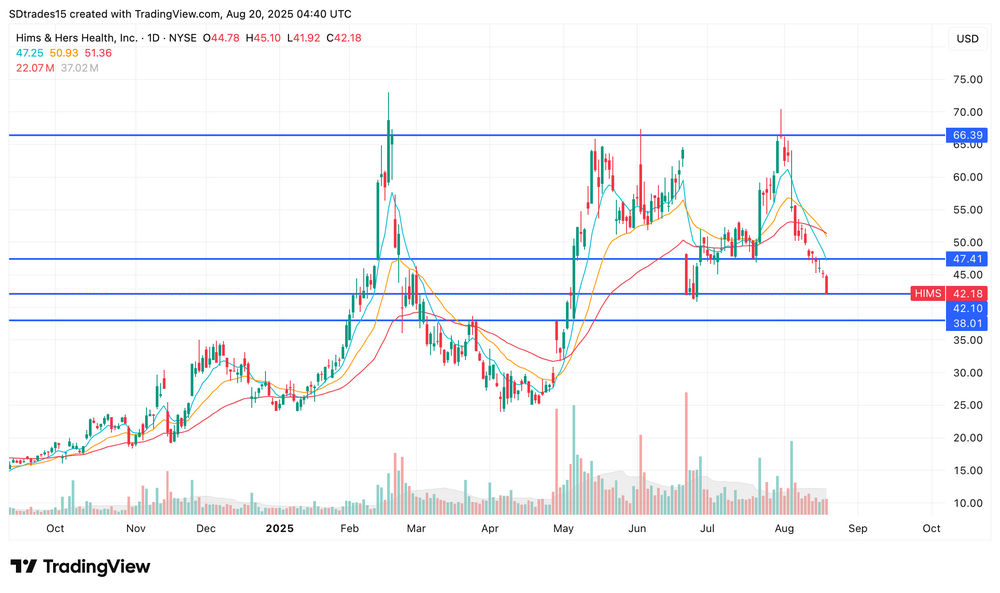Click the 25.00 price axis label
1000x593 pixels.
click(x=967, y=406)
